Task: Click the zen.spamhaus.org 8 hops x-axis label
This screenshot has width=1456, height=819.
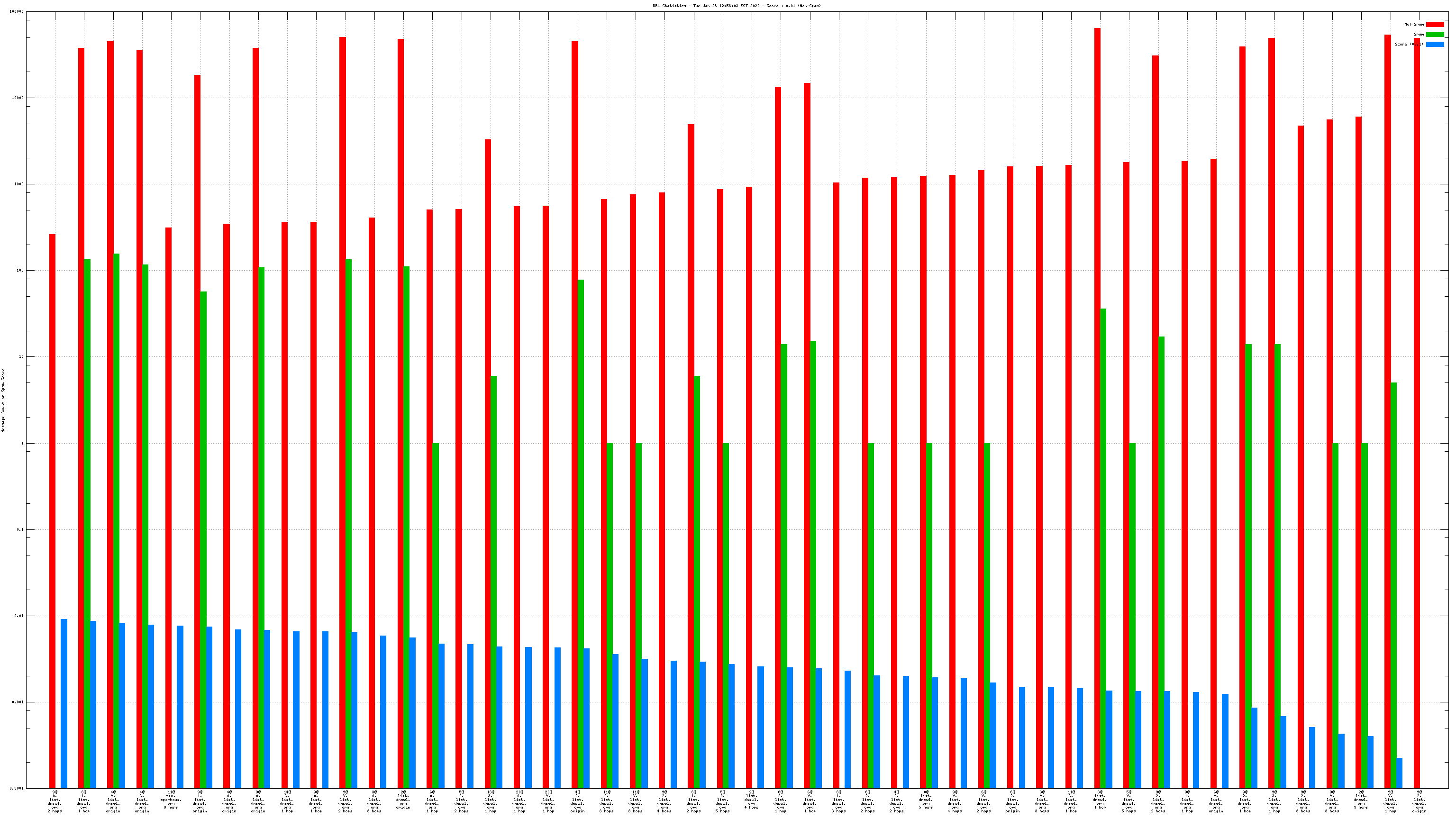Action: pos(171,800)
